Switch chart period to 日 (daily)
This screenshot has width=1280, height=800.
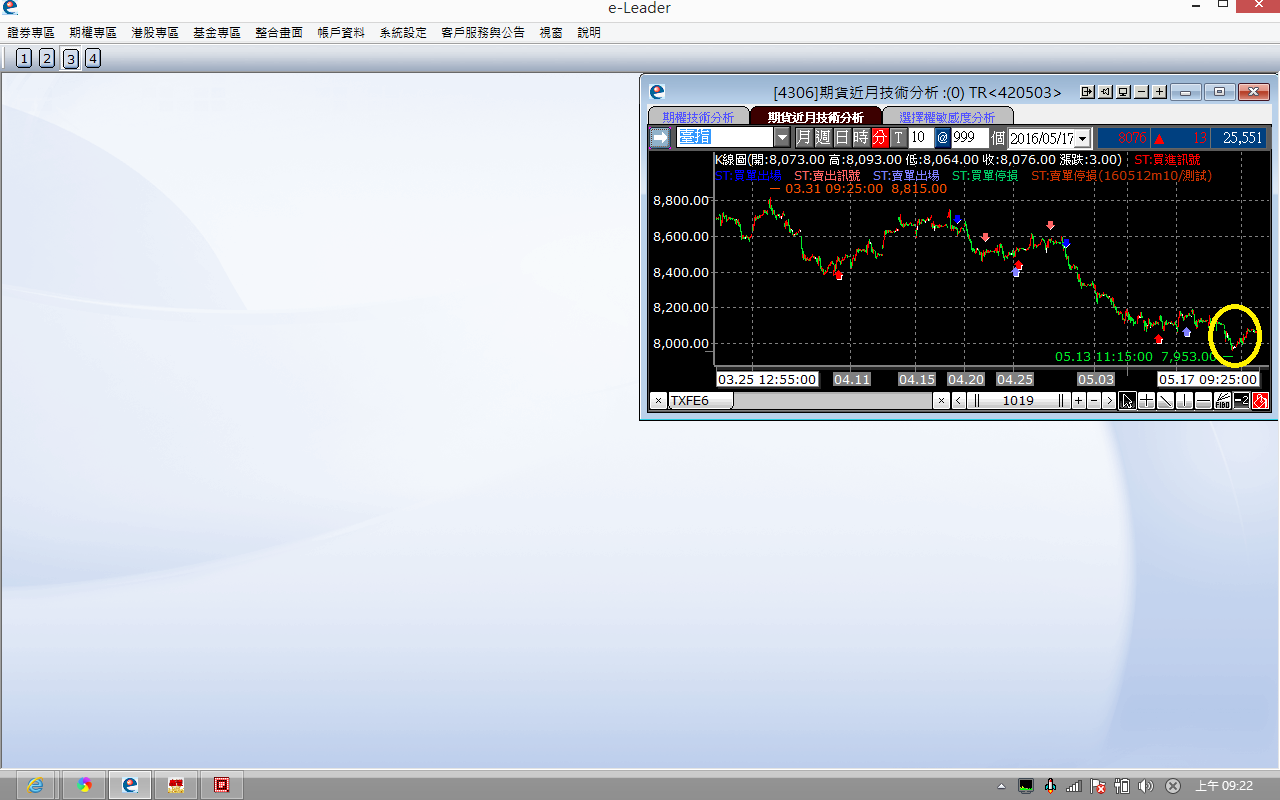coord(842,138)
